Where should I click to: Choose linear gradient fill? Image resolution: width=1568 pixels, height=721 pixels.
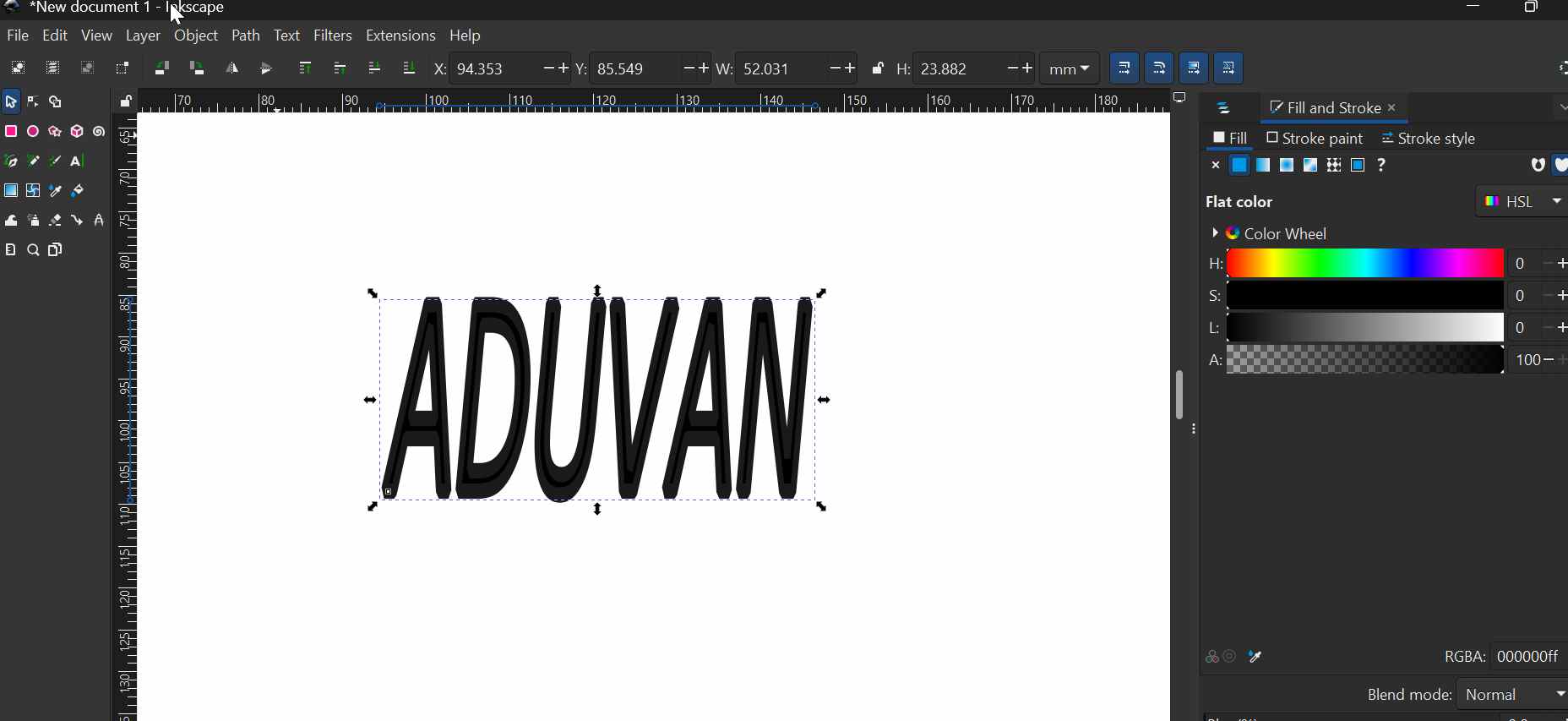(1263, 166)
